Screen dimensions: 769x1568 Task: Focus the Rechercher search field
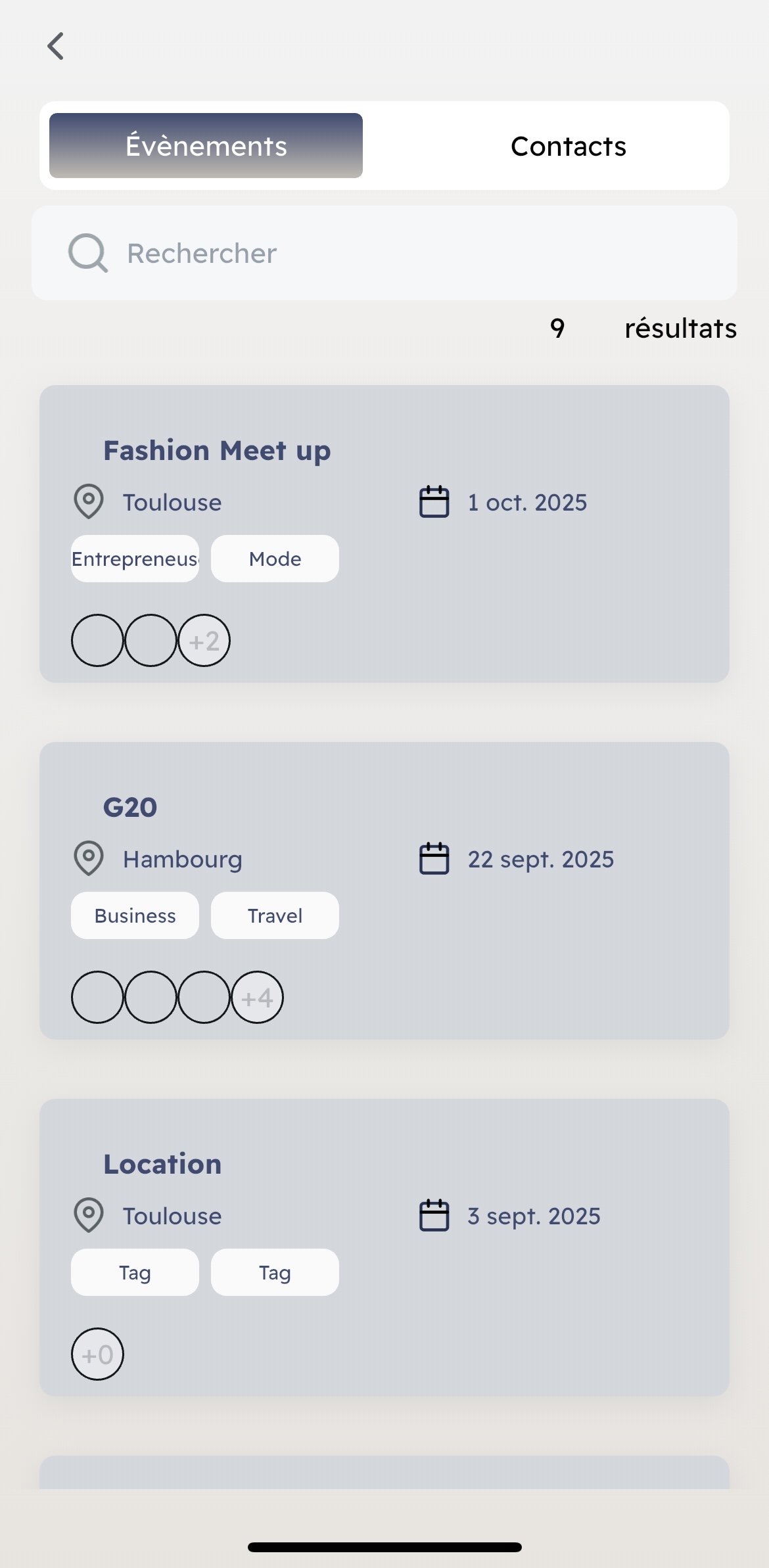click(x=394, y=253)
